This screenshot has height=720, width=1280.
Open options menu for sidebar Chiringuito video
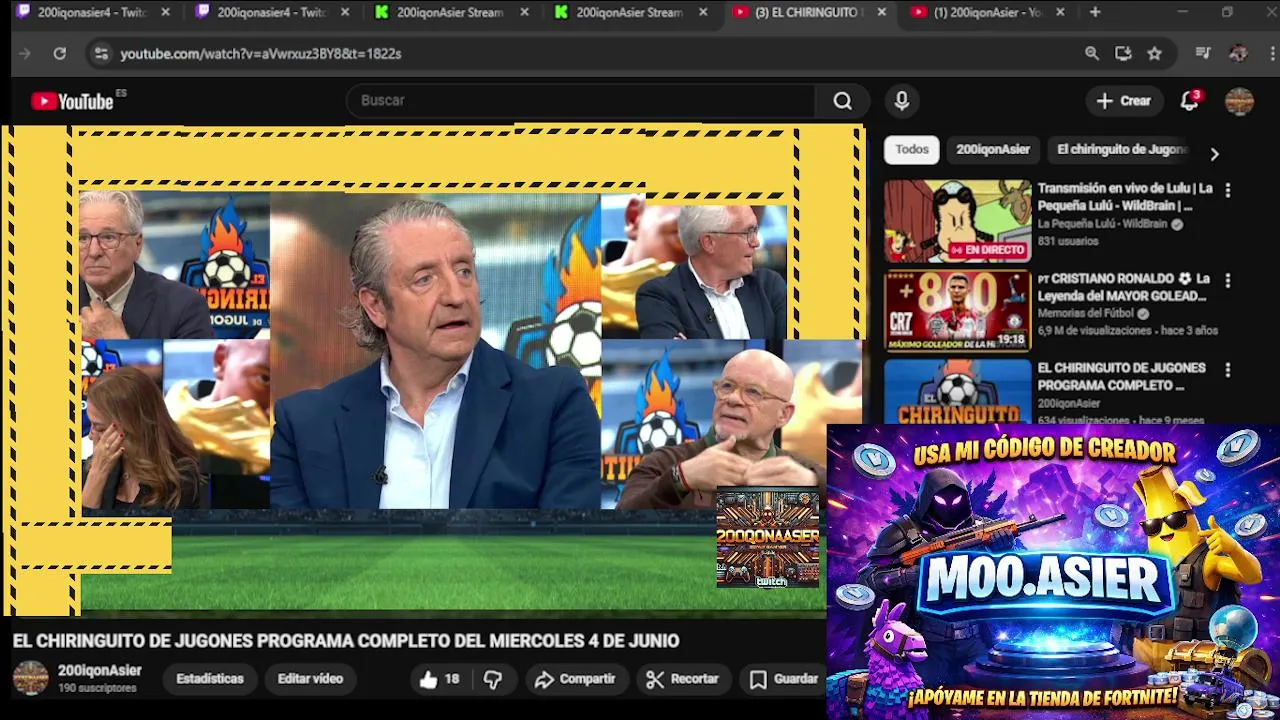click(x=1228, y=370)
